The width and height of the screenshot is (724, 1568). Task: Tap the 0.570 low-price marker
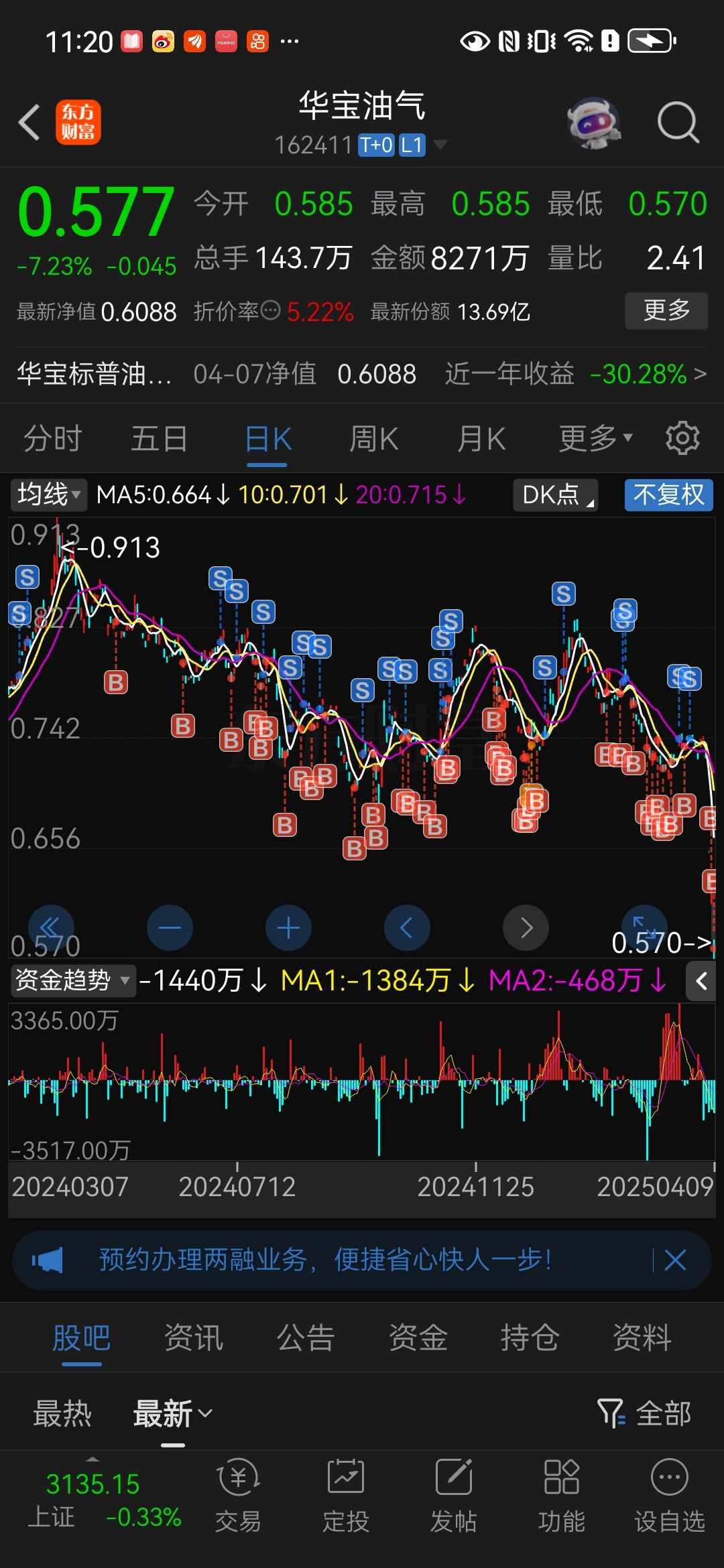662,943
